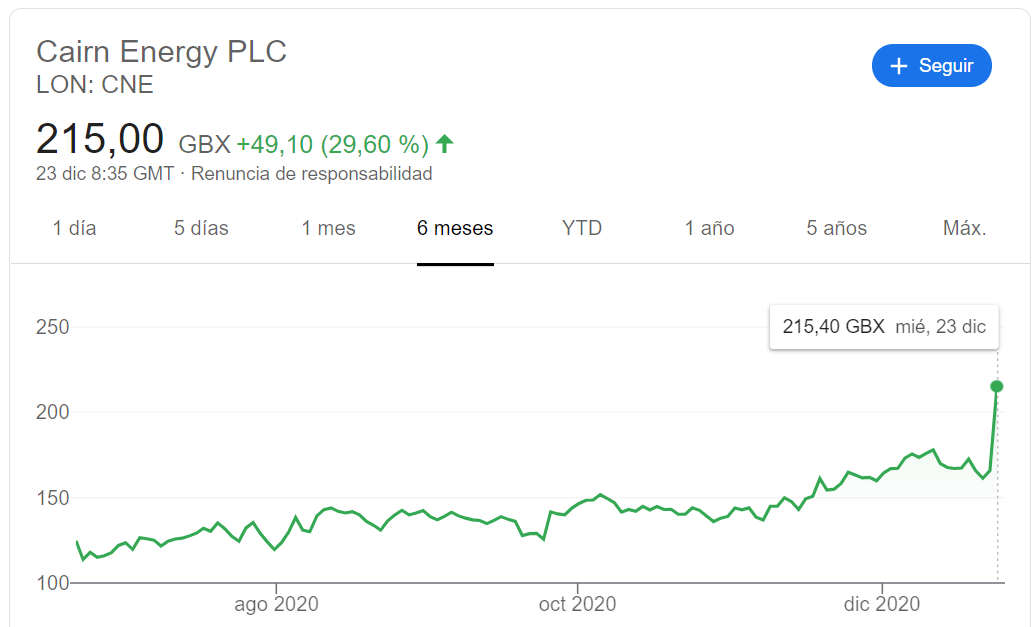Click the green data point on chart
The image size is (1035, 627).
click(996, 386)
